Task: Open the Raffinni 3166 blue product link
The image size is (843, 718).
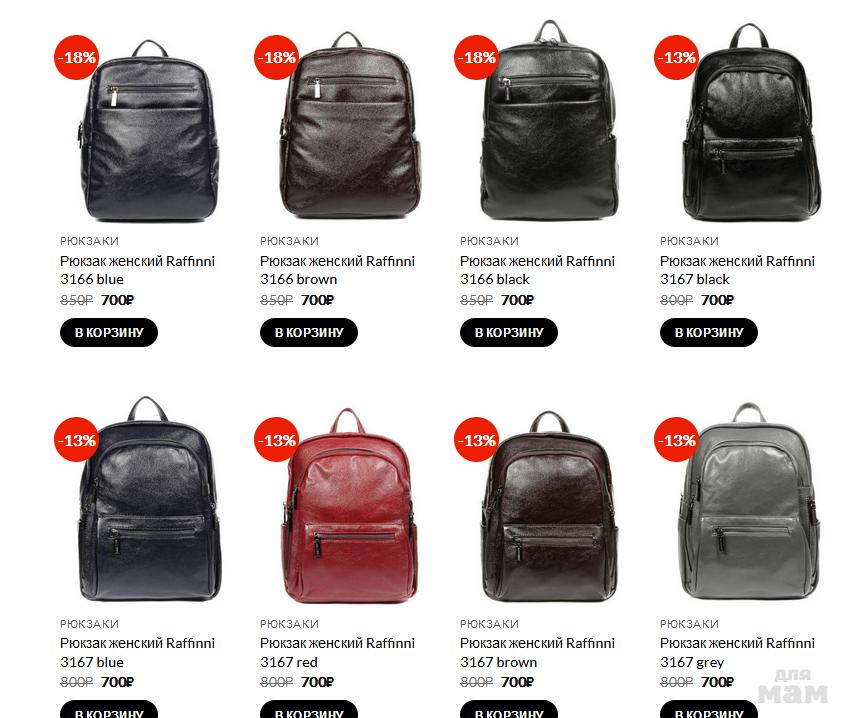Action: pos(137,270)
